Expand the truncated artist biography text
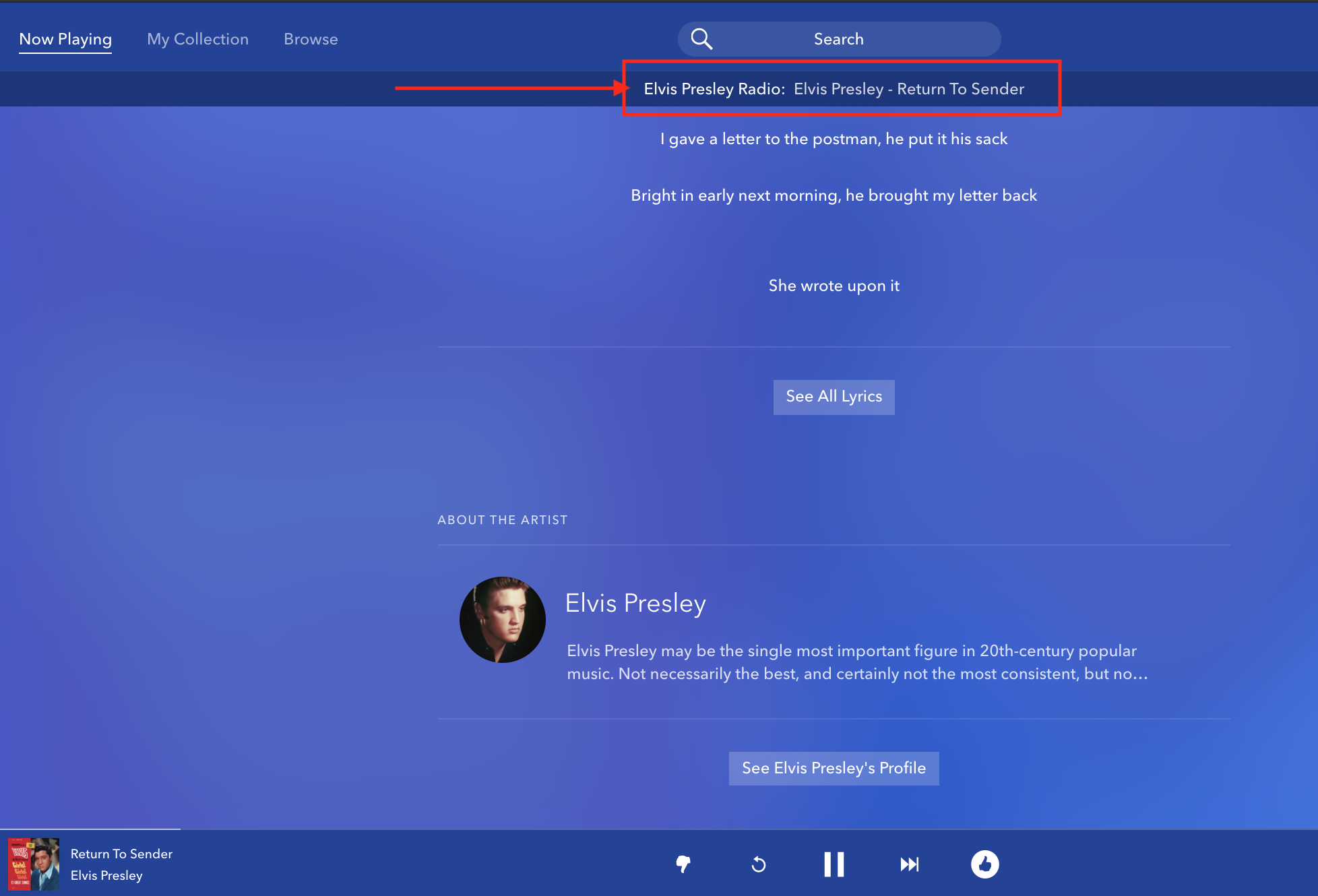The image size is (1318, 896). (857, 662)
